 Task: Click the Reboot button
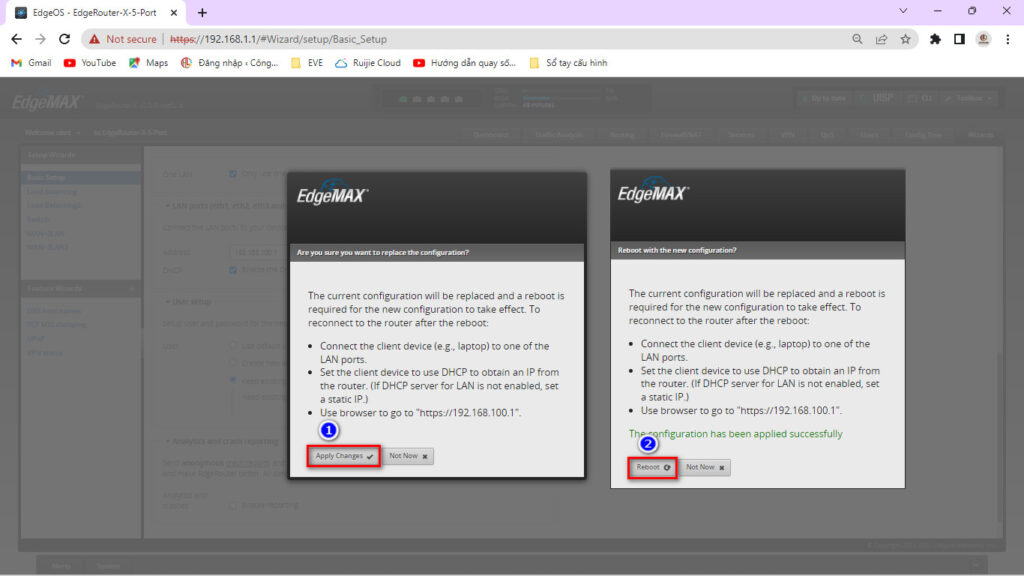tap(653, 467)
